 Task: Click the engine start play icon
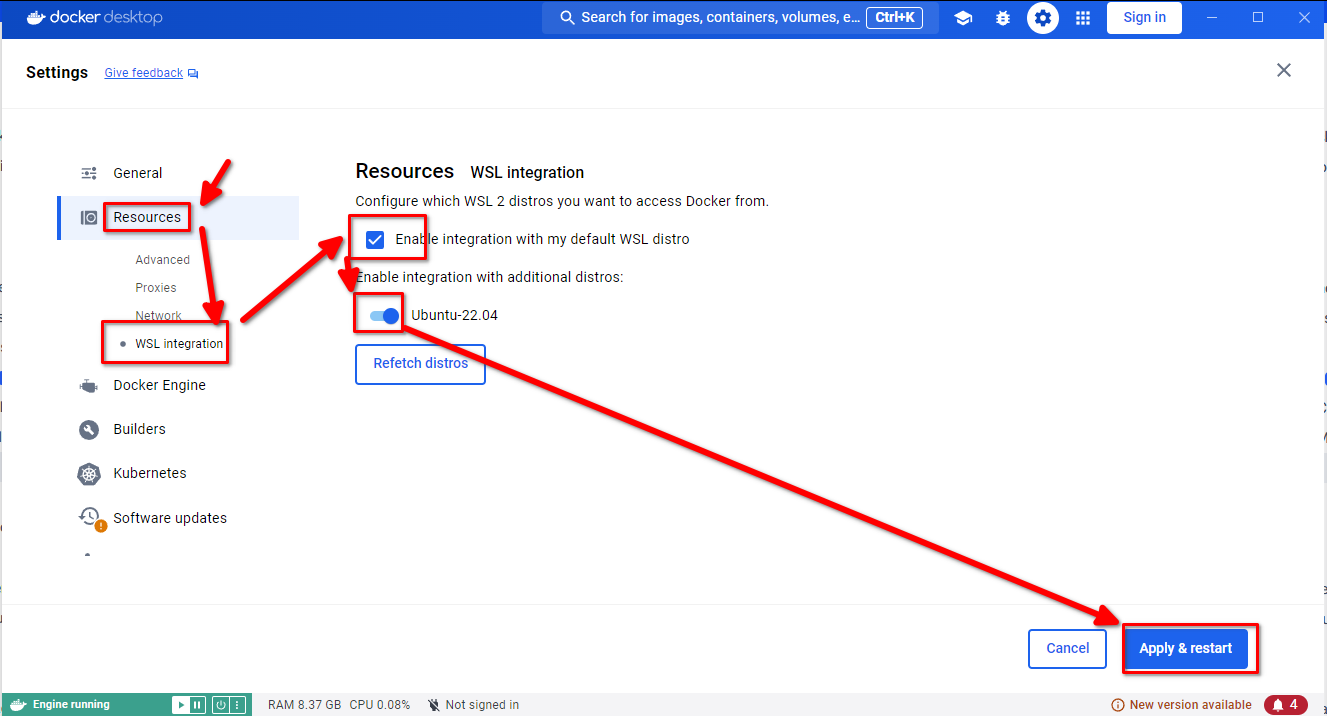pos(181,705)
